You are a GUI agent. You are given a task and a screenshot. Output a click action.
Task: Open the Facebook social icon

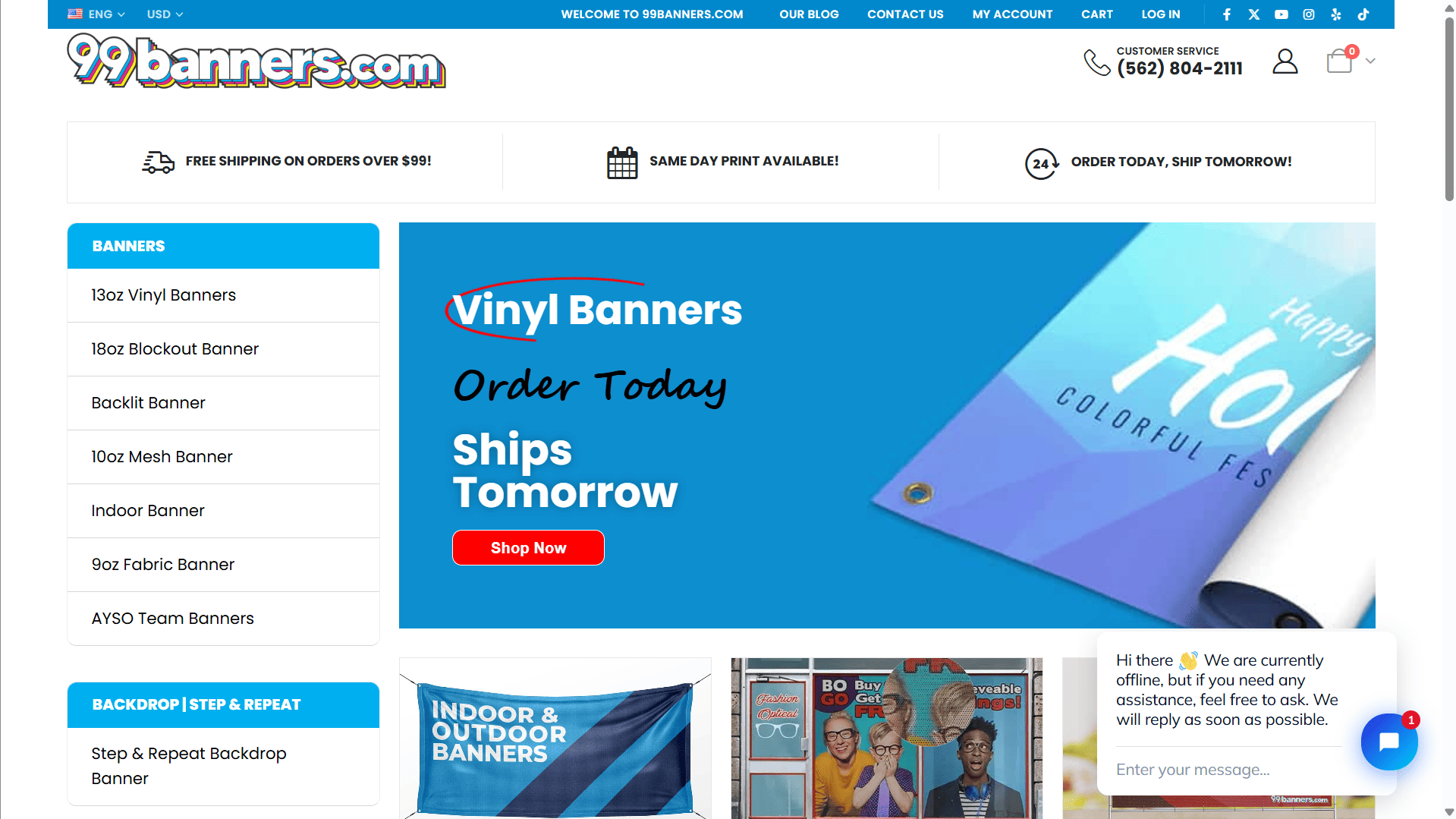(x=1227, y=14)
